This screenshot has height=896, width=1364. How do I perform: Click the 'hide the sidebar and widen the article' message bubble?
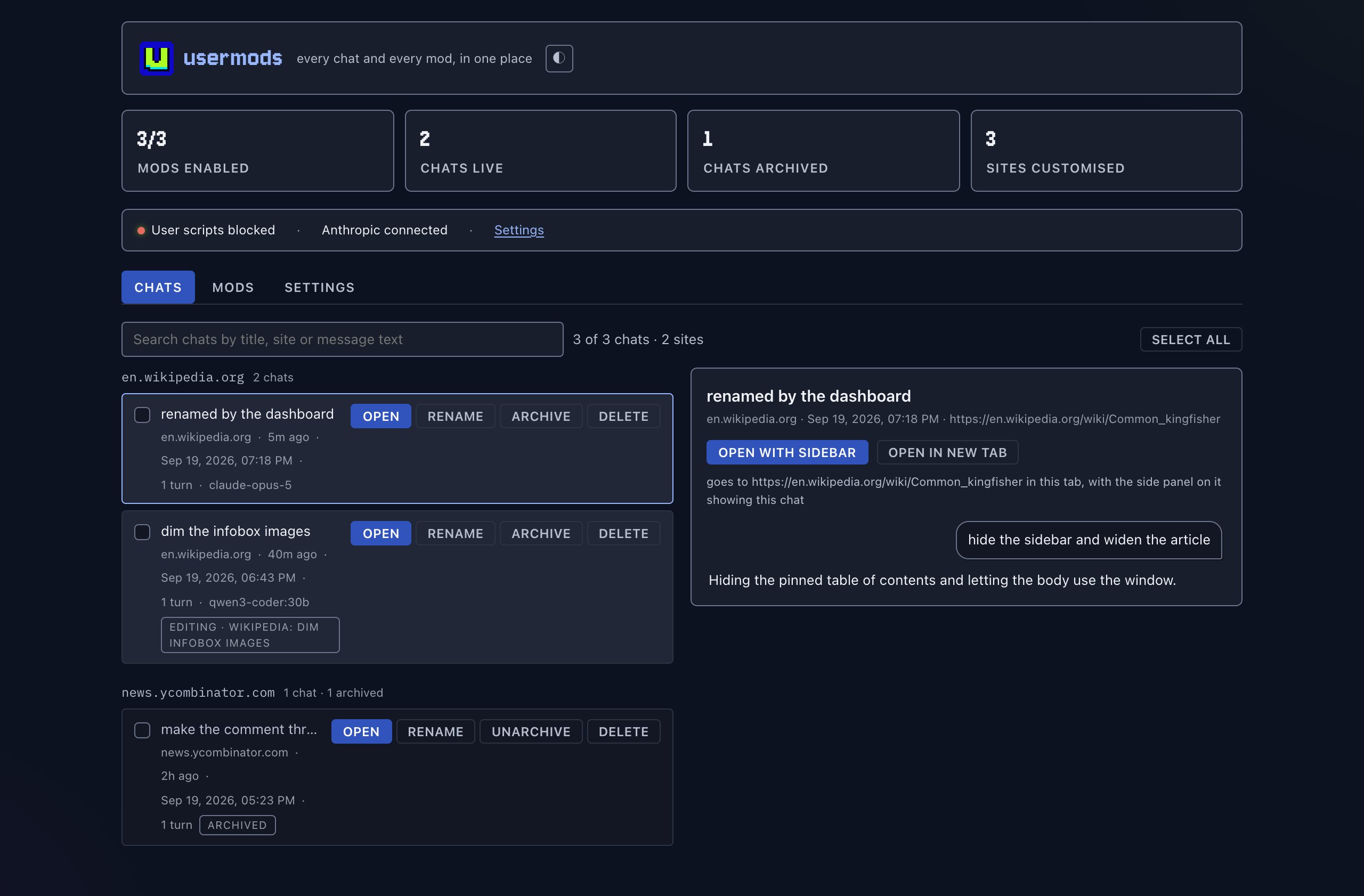click(1089, 540)
